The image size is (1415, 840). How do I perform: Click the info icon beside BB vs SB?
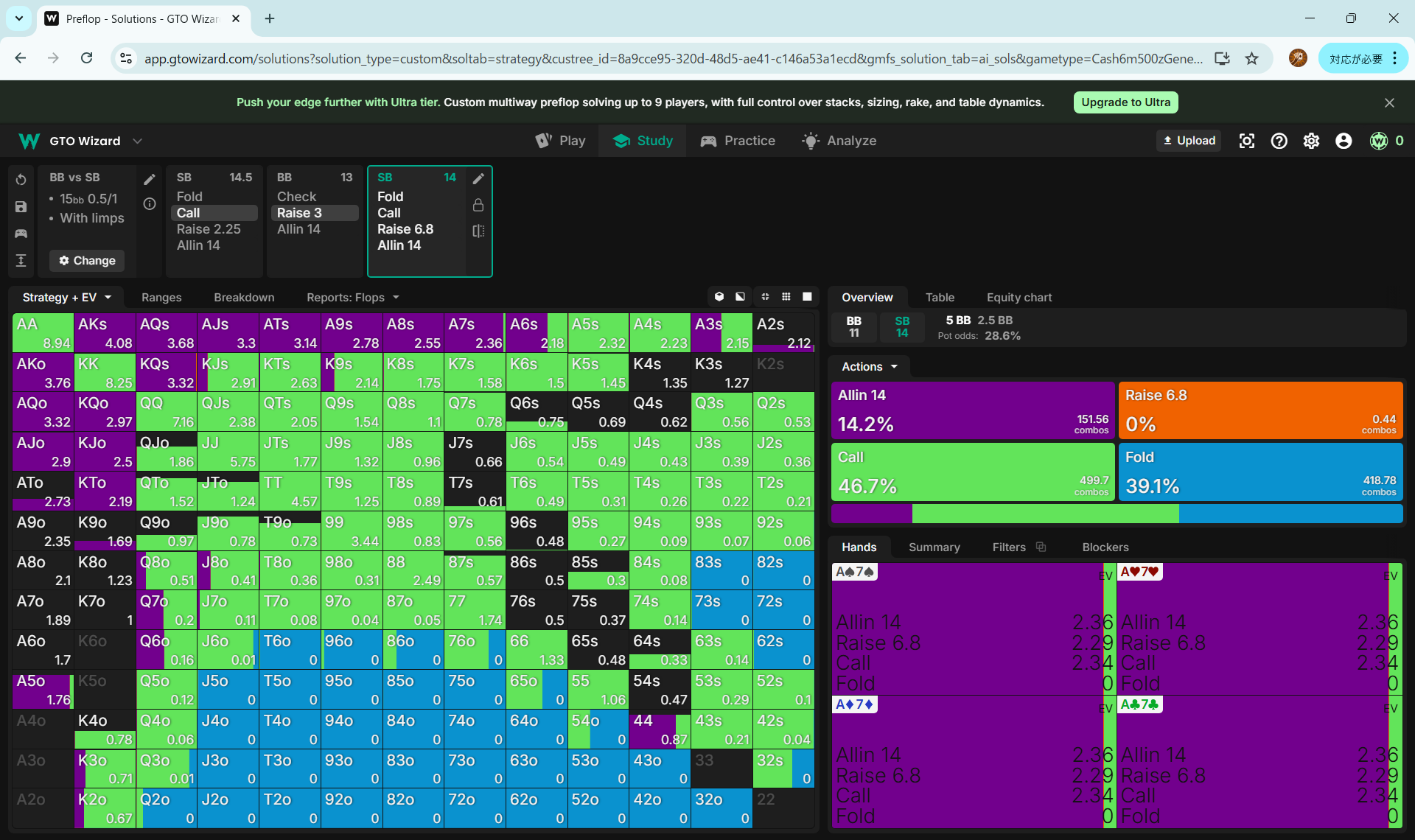pyautogui.click(x=150, y=204)
